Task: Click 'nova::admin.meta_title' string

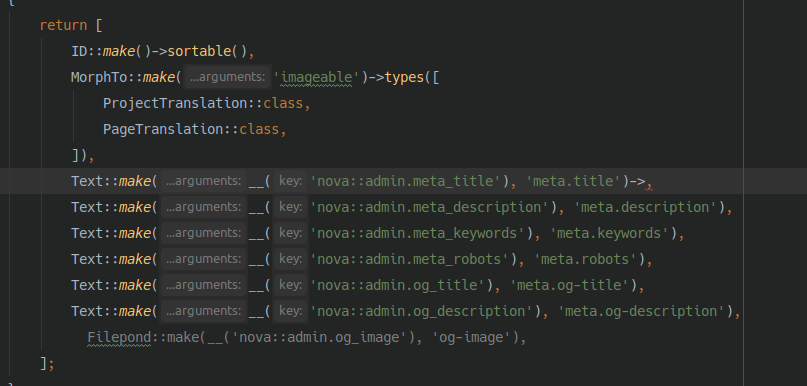Action: [x=406, y=181]
